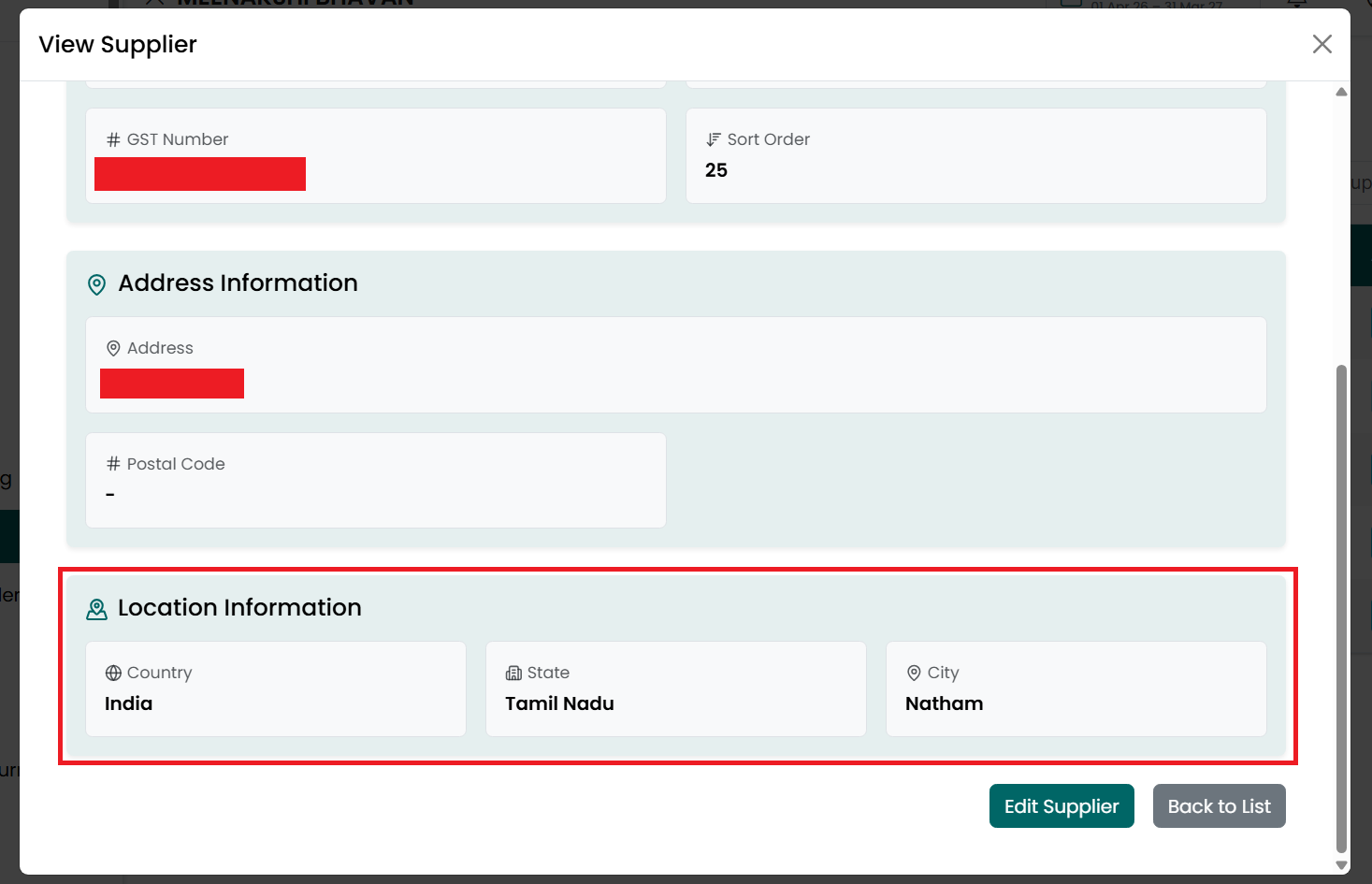
Task: Select the City value Natham
Action: tap(944, 703)
